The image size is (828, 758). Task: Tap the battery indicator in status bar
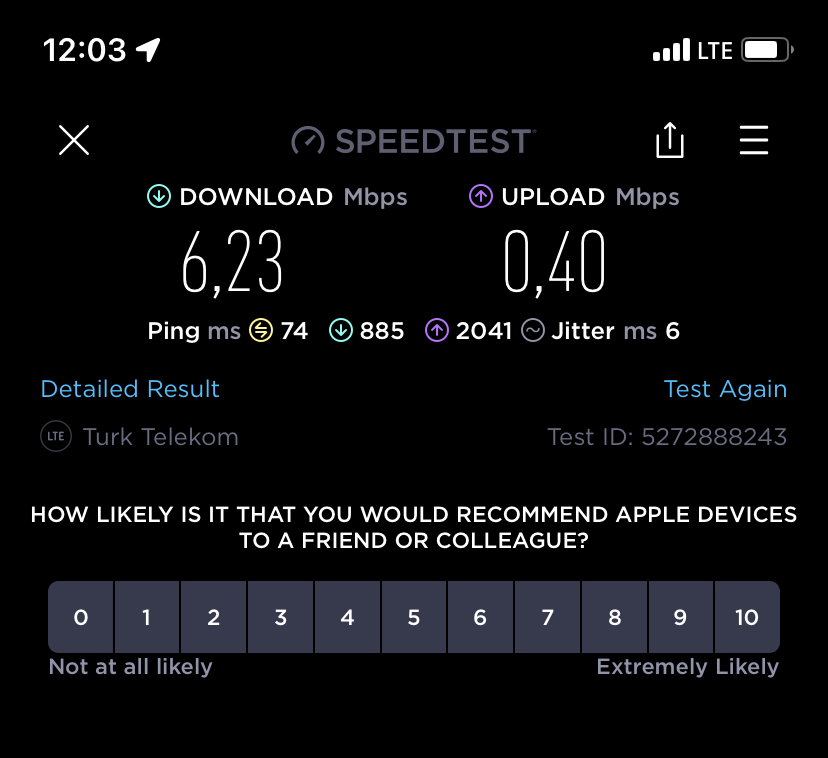[767, 50]
